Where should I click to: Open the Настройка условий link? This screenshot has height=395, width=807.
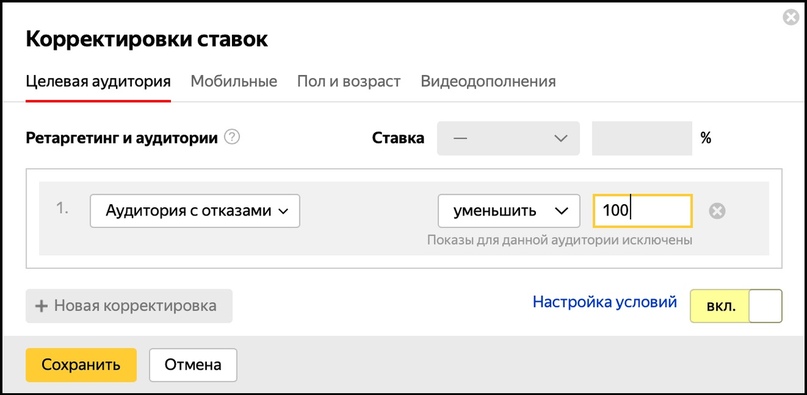pyautogui.click(x=605, y=302)
